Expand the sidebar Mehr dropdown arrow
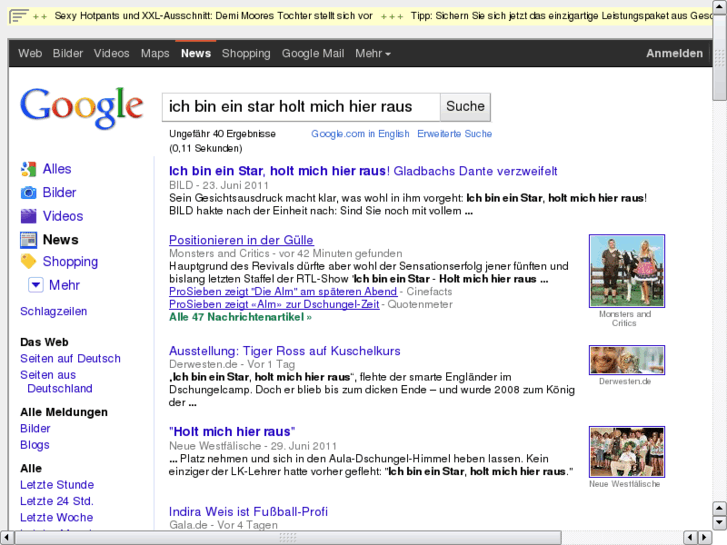Image resolution: width=727 pixels, height=545 pixels. pos(36,285)
